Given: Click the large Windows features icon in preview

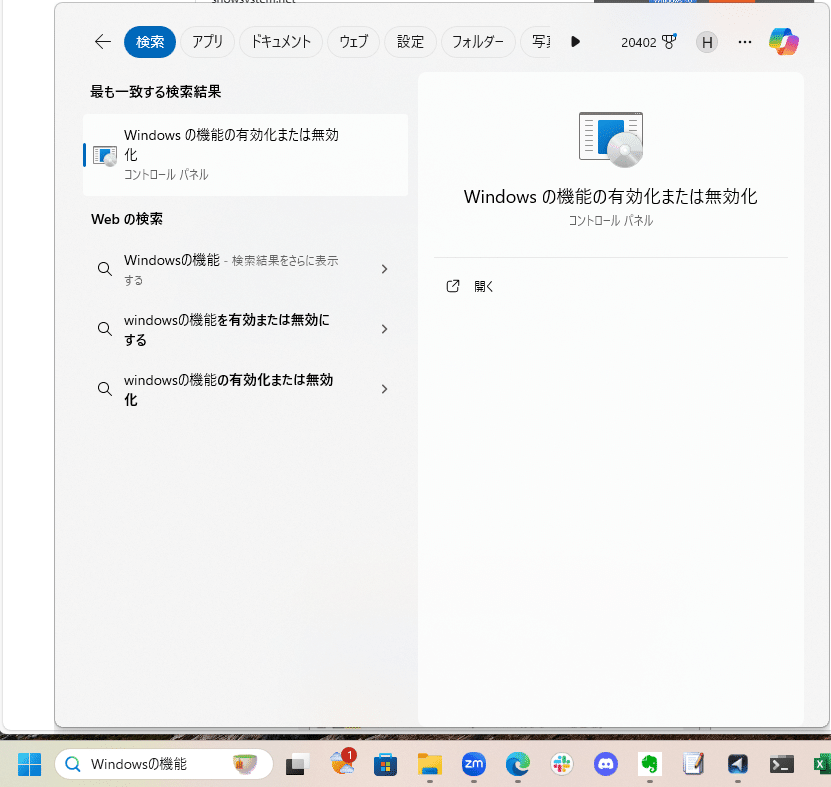Looking at the screenshot, I should coord(611,139).
